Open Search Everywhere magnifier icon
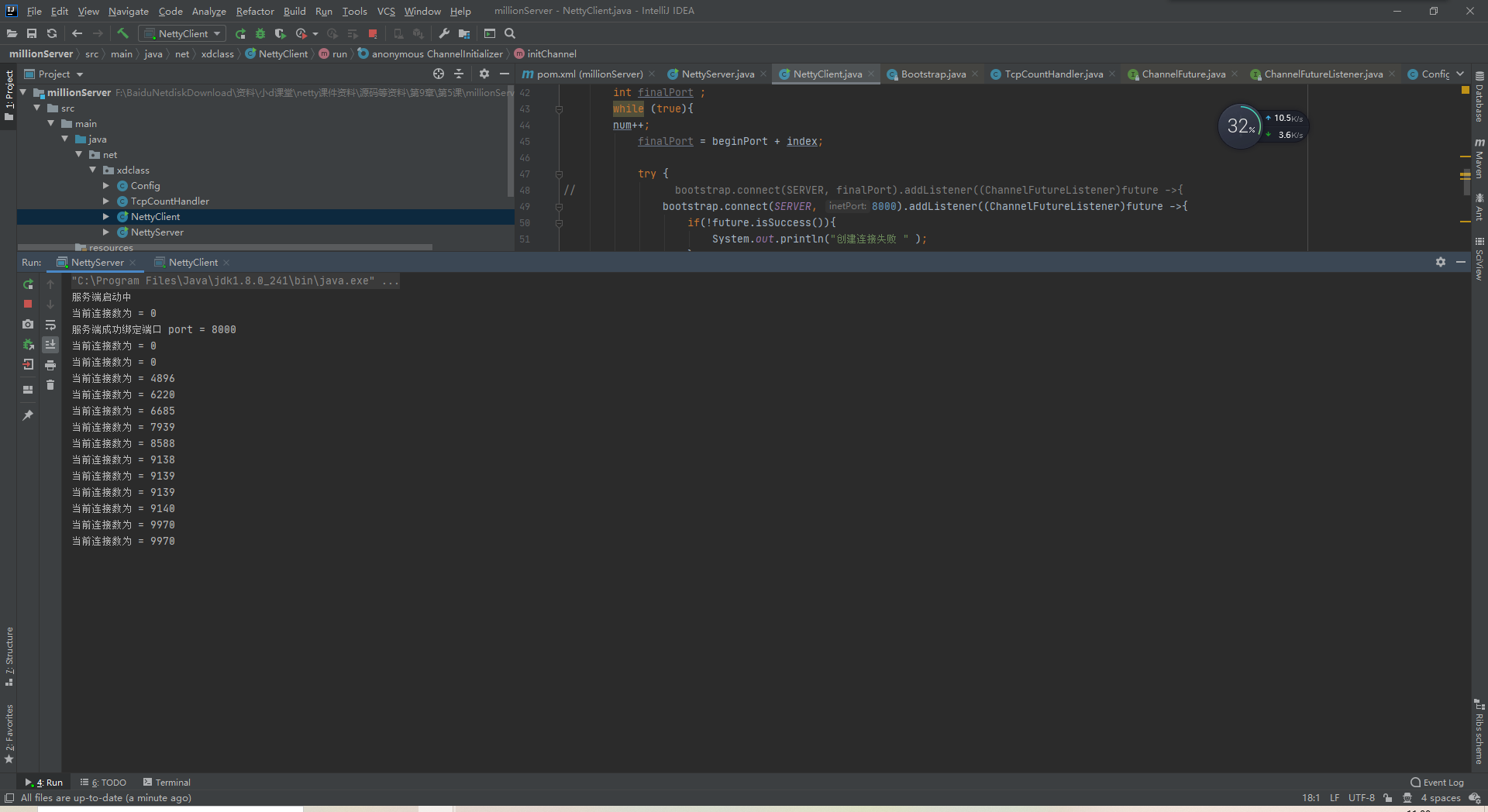1488x812 pixels. coord(510,33)
